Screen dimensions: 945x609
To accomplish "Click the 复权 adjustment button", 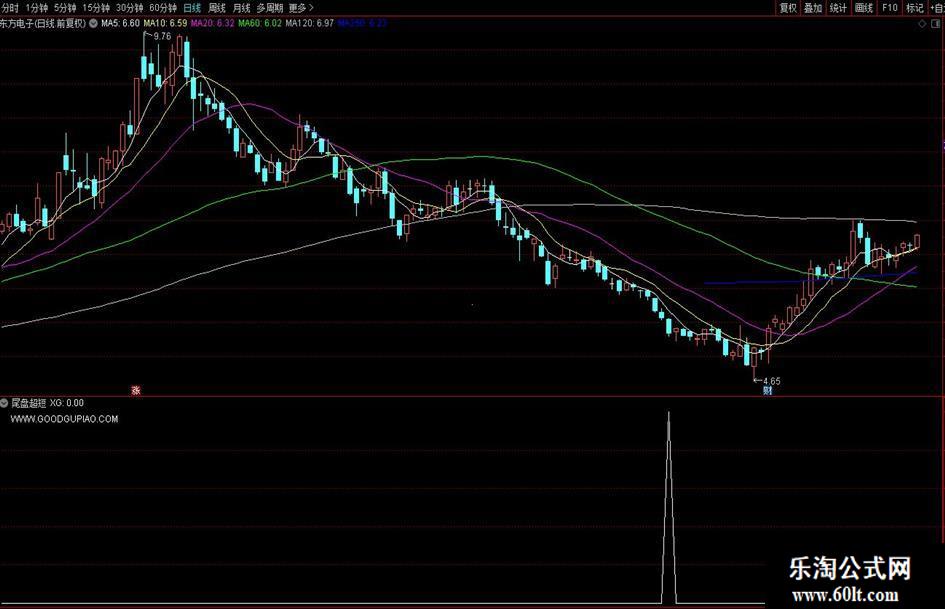I will pos(788,8).
